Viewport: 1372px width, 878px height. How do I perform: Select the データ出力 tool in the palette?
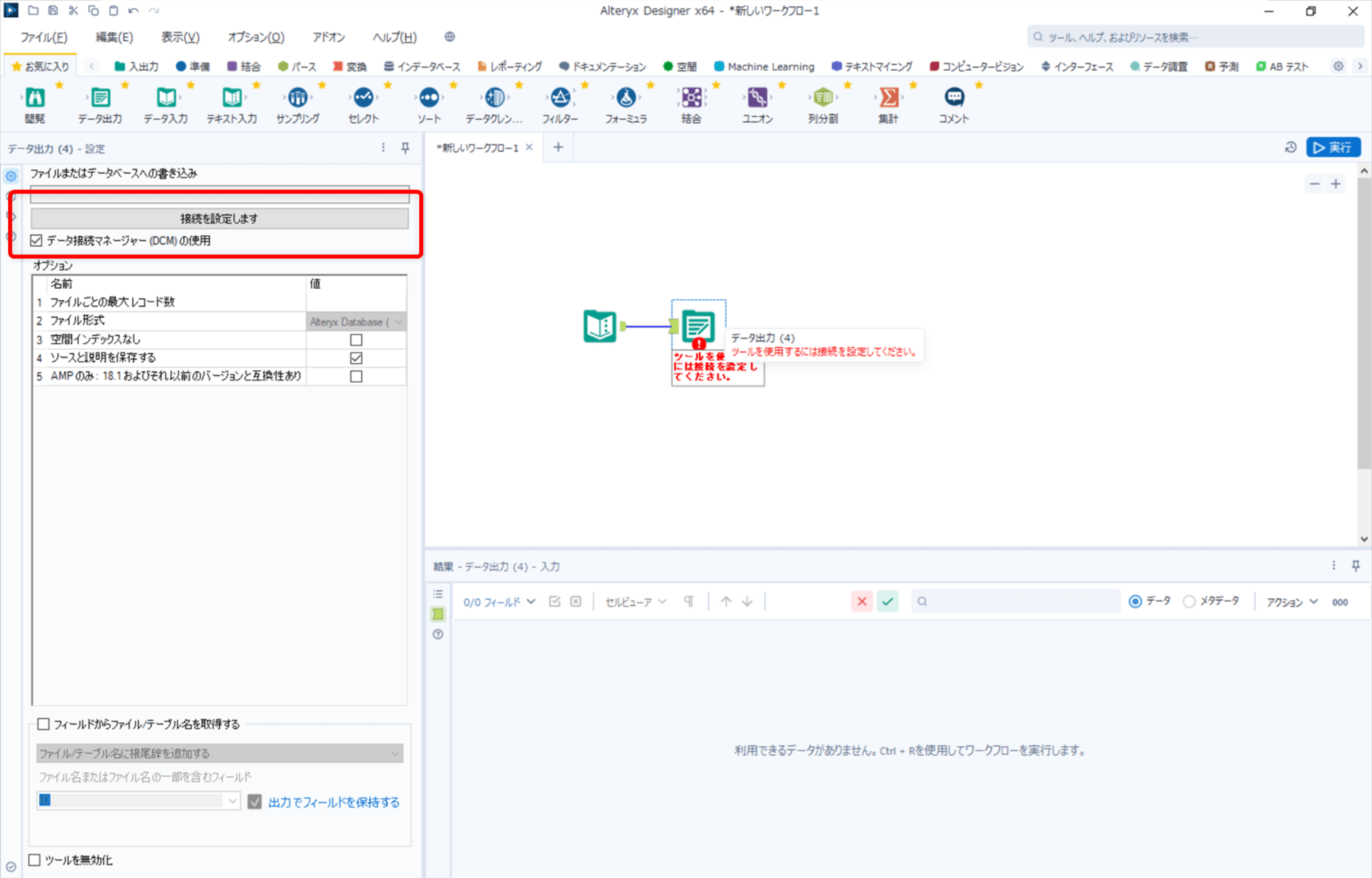100,98
